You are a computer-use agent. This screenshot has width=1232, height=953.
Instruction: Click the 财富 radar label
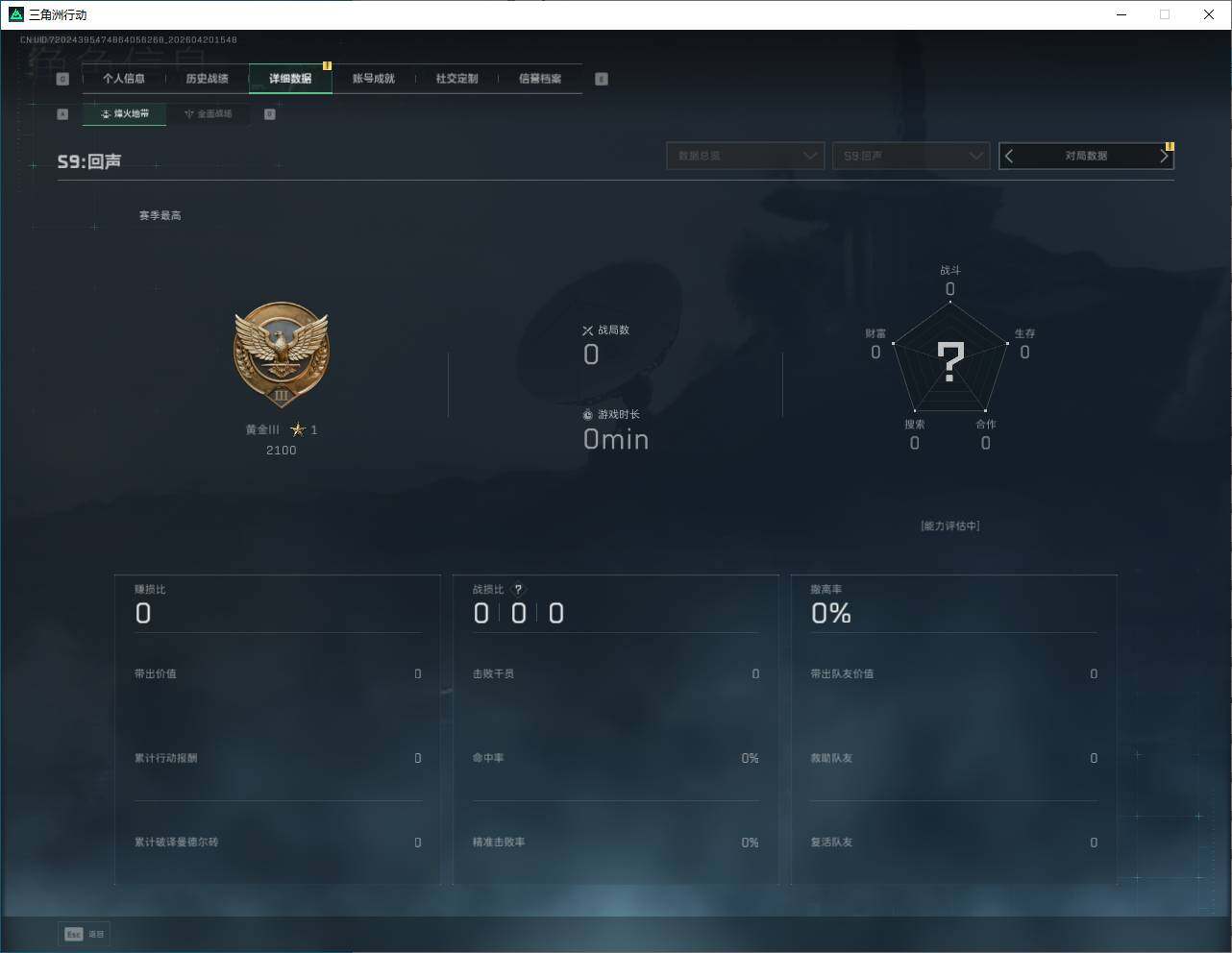(x=875, y=334)
